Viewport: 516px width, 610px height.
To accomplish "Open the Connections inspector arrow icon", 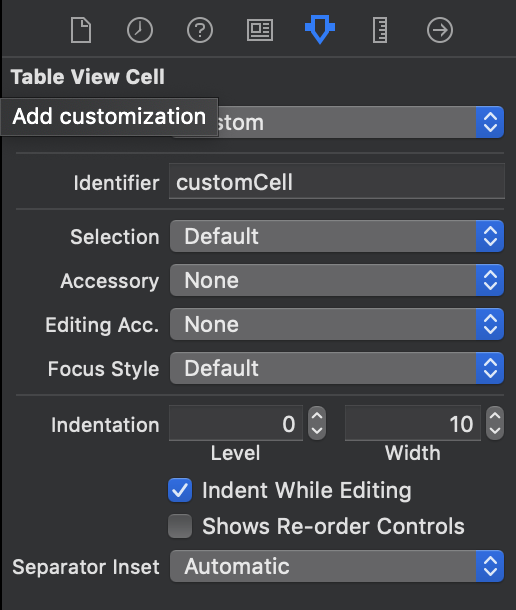I will pyautogui.click(x=440, y=30).
